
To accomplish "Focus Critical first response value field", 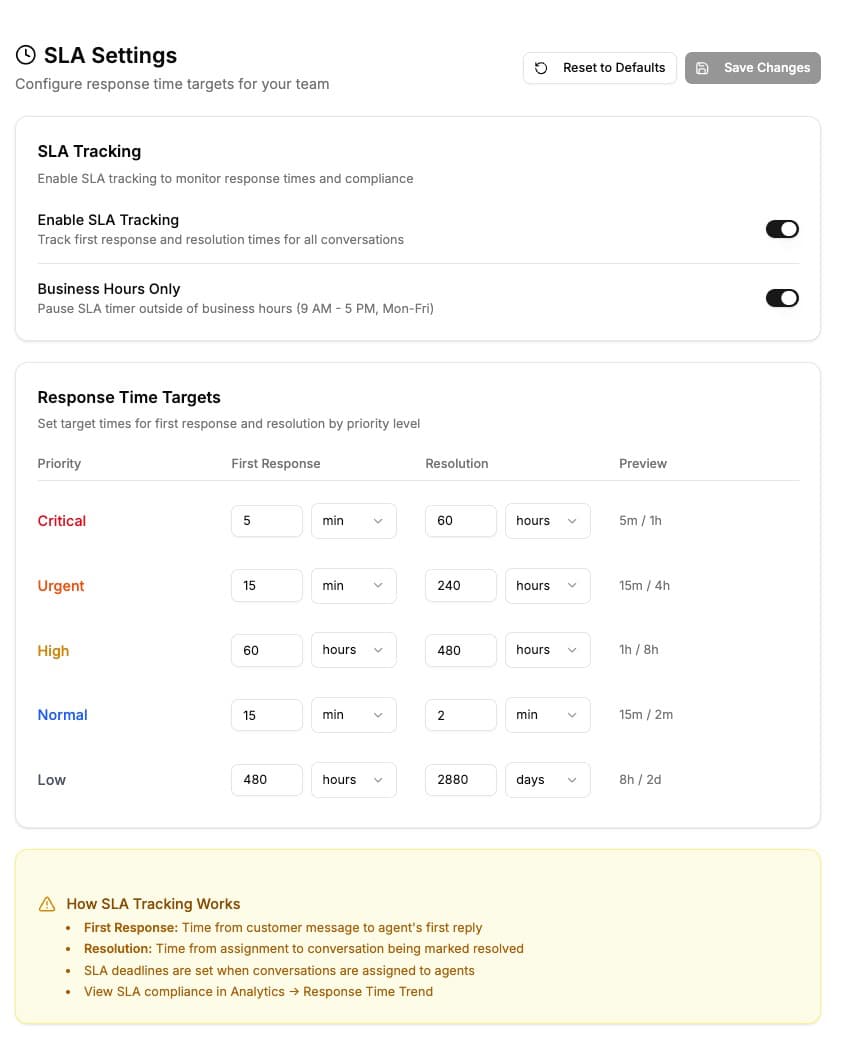I will [266, 521].
